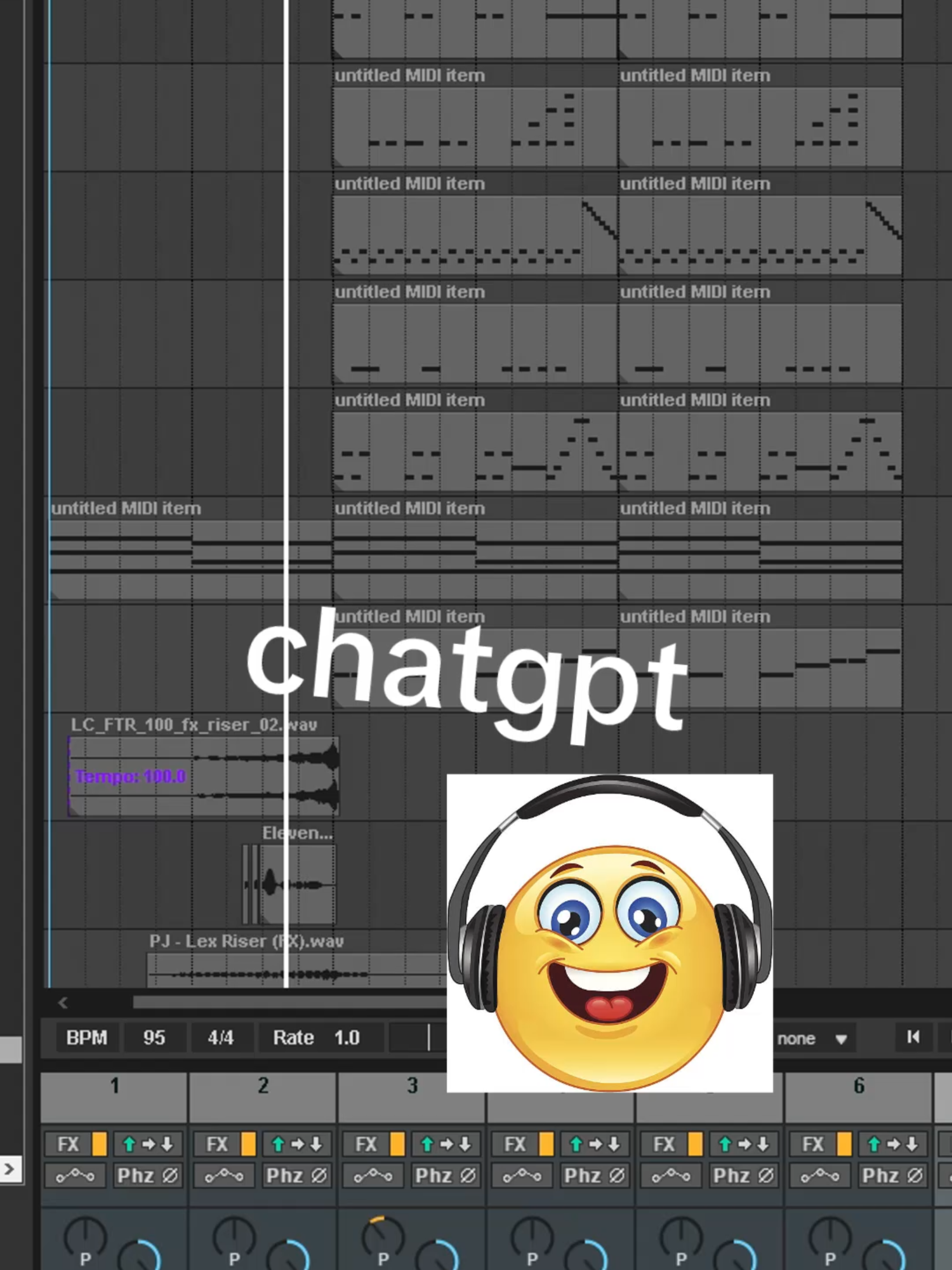
Task: Show envelopes for mixer channel 6
Action: pyautogui.click(x=821, y=1176)
